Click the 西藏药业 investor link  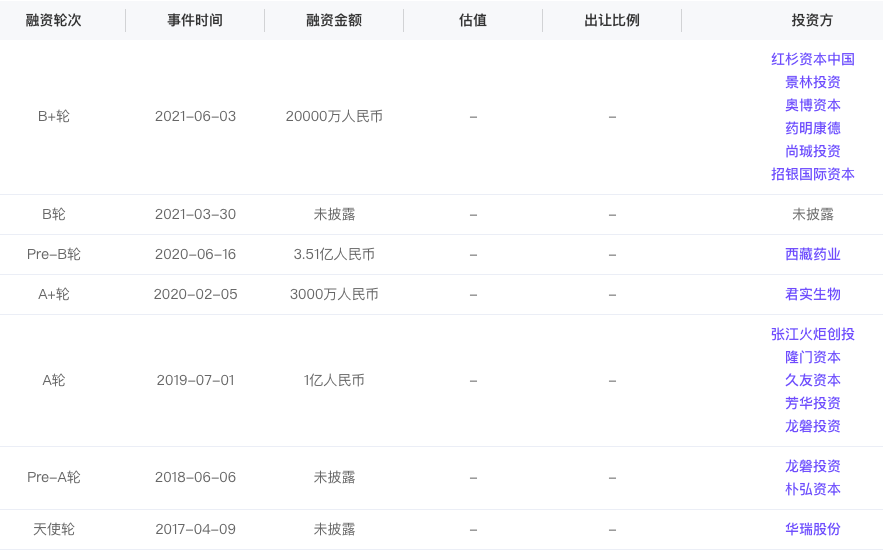coord(812,255)
